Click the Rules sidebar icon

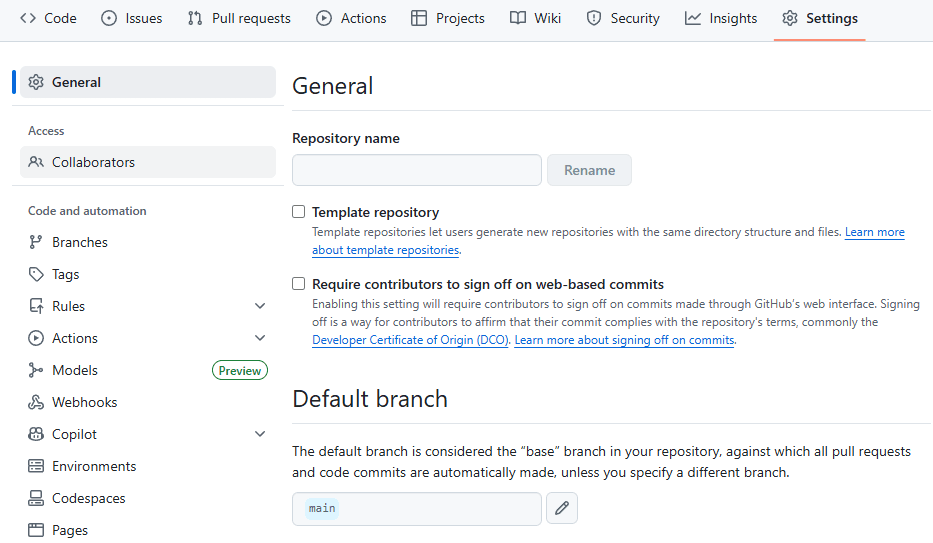tap(36, 306)
